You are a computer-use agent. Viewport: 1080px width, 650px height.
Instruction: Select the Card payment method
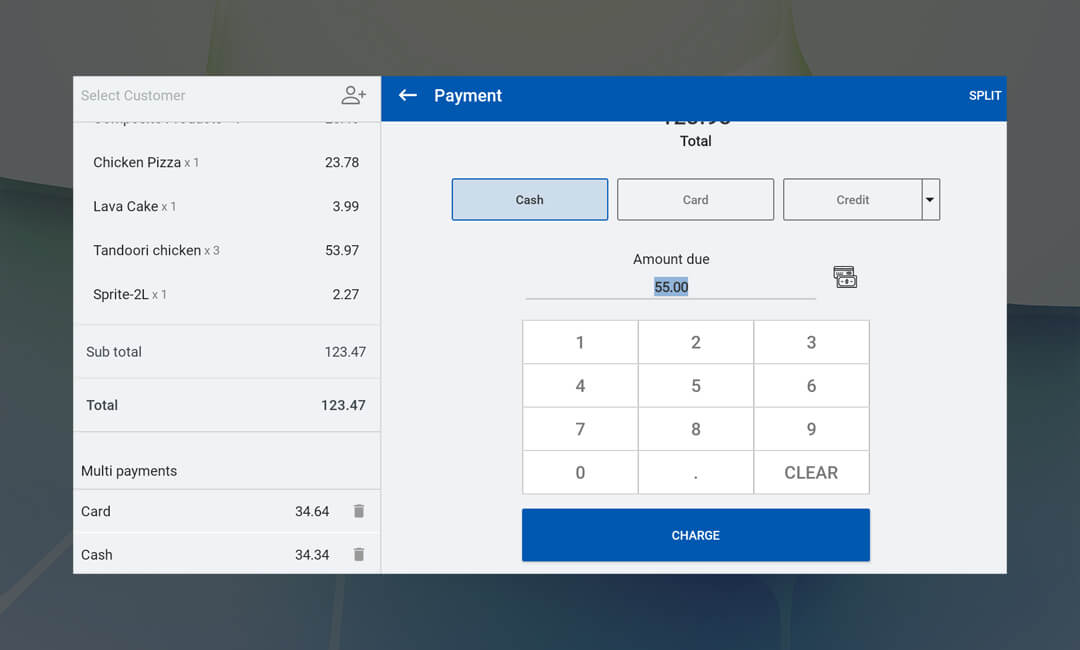coord(695,200)
